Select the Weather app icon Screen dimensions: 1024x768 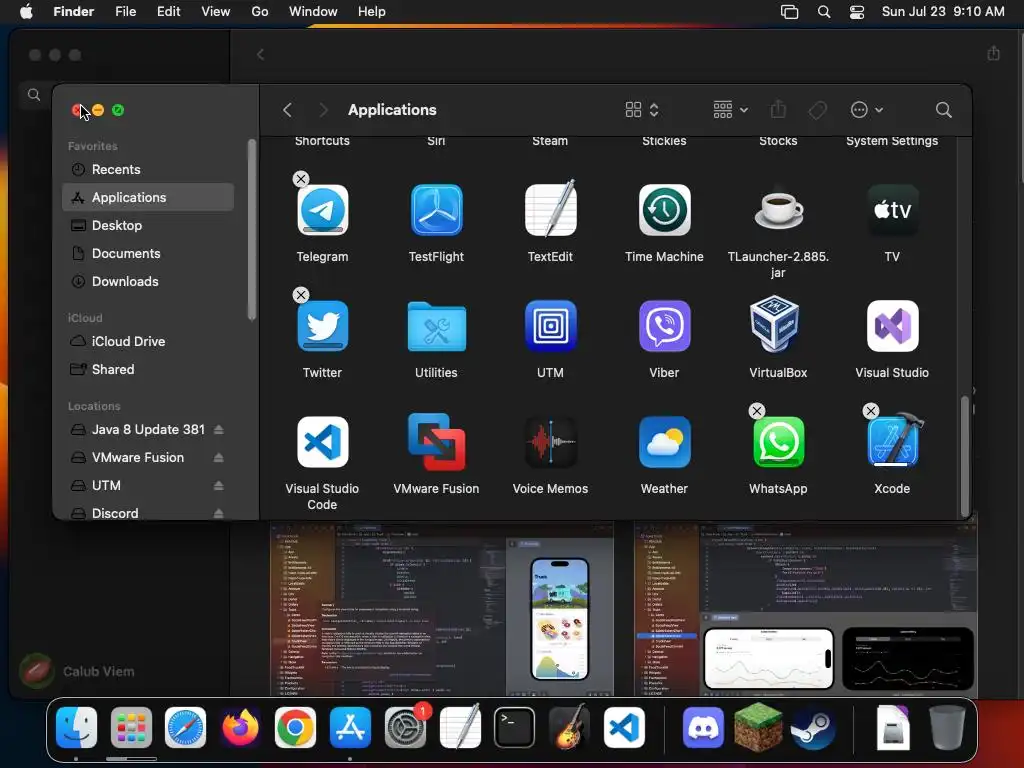tap(664, 442)
